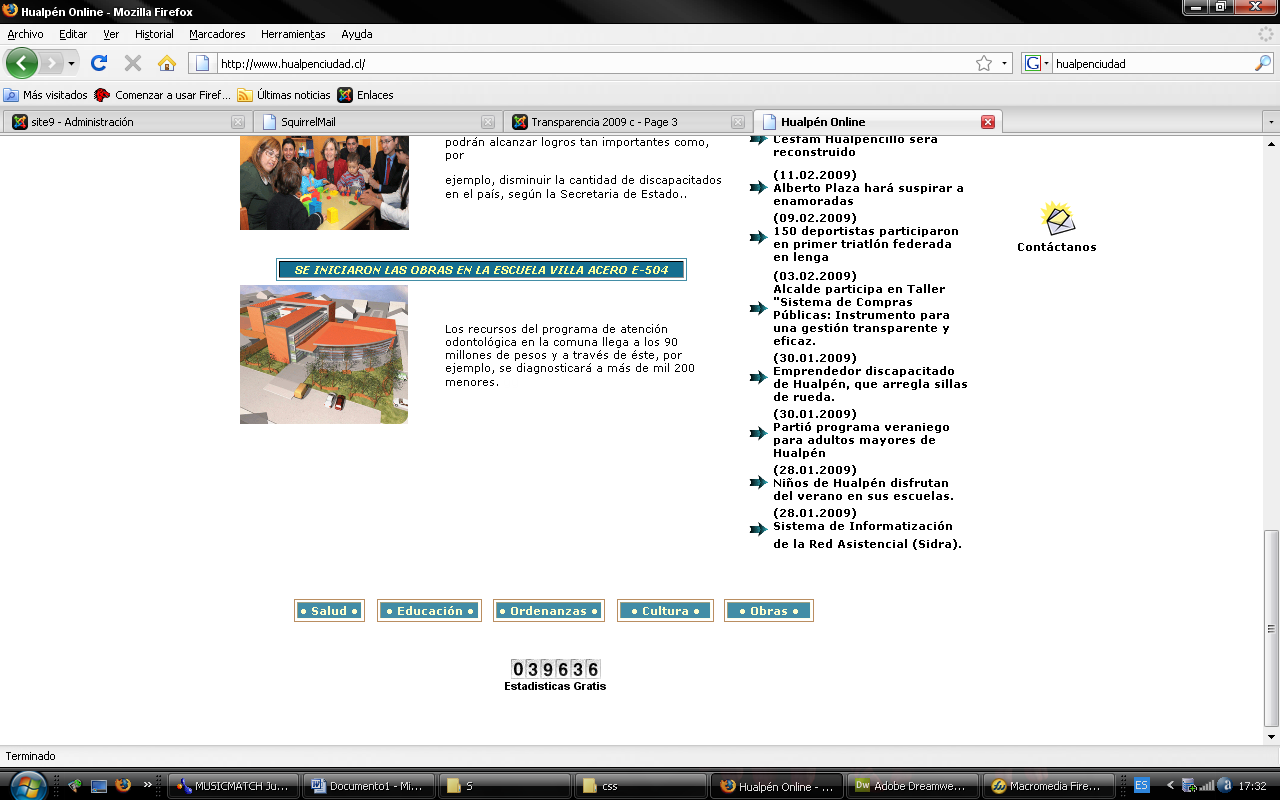The height and width of the screenshot is (800, 1280).
Task: Switch to Adobe Dreamweaver in the taskbar
Action: pos(913,786)
